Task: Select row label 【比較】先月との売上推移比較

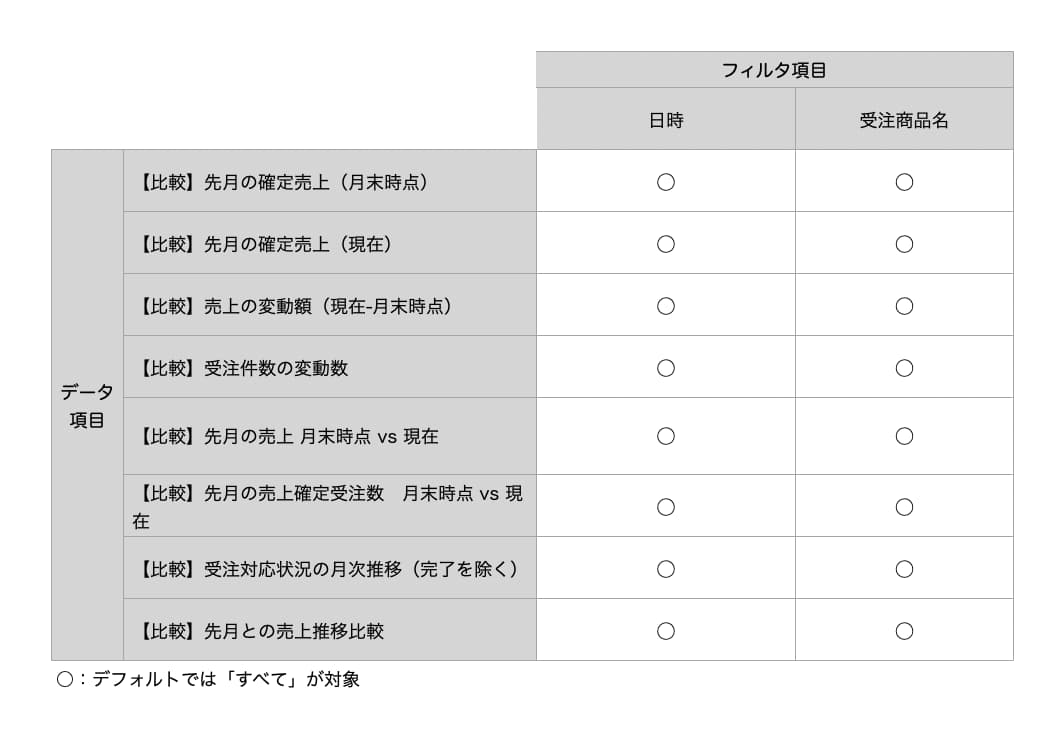Action: (259, 631)
